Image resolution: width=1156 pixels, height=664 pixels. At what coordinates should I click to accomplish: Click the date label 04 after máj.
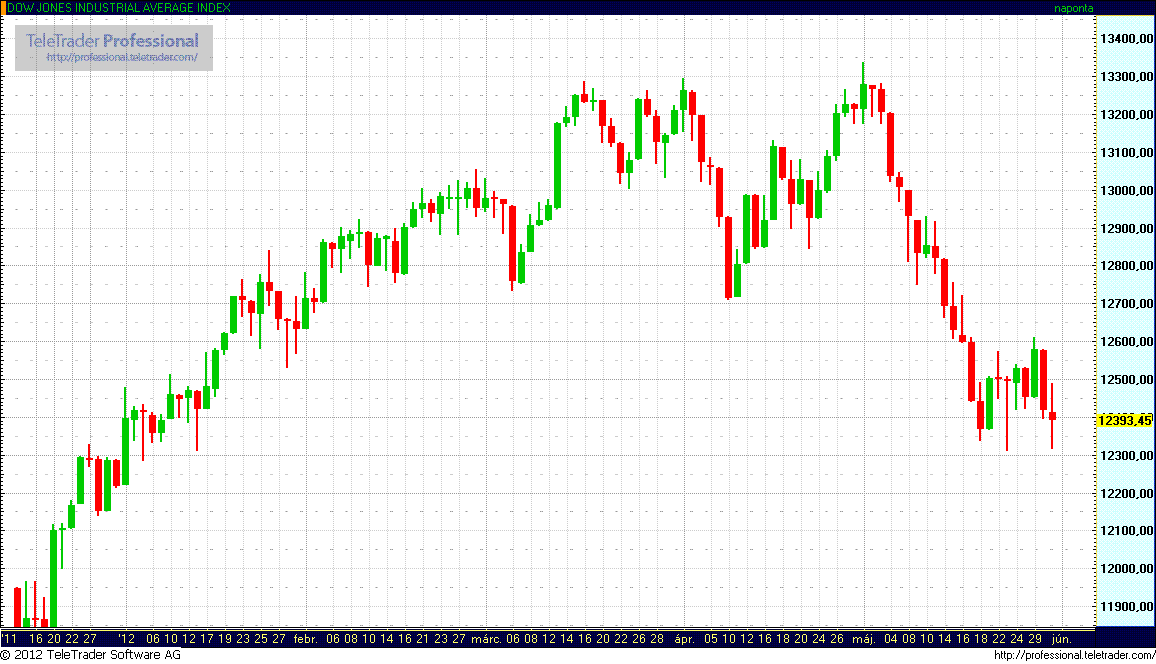(x=891, y=639)
